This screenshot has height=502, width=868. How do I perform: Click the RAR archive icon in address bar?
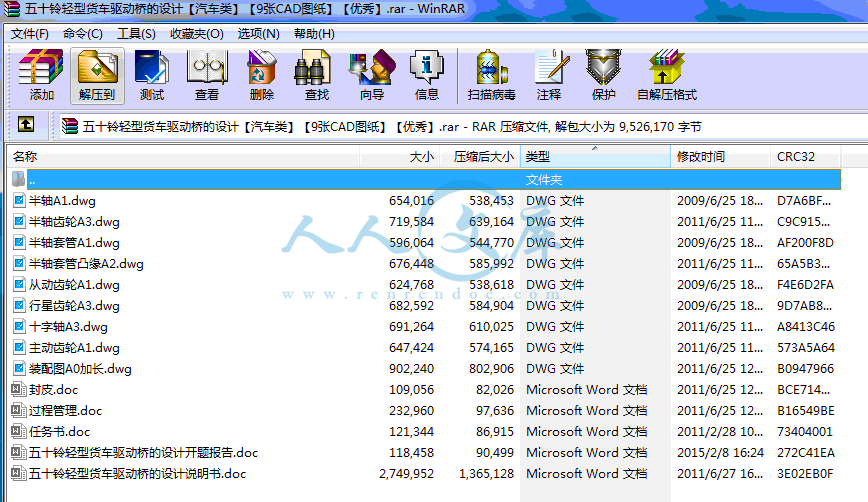70,126
